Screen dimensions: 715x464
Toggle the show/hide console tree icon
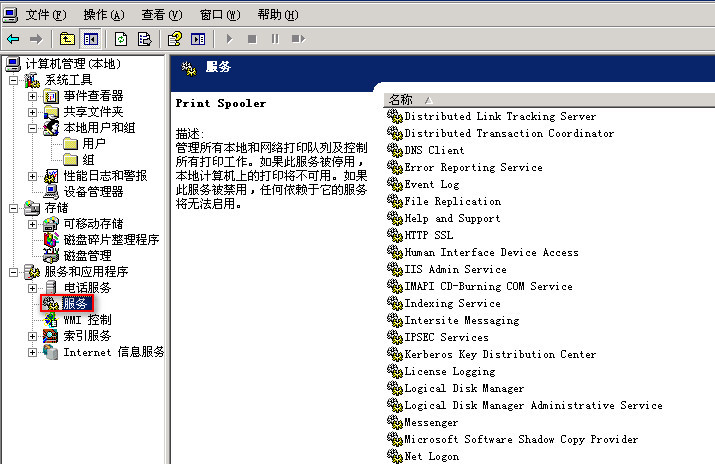click(91, 39)
